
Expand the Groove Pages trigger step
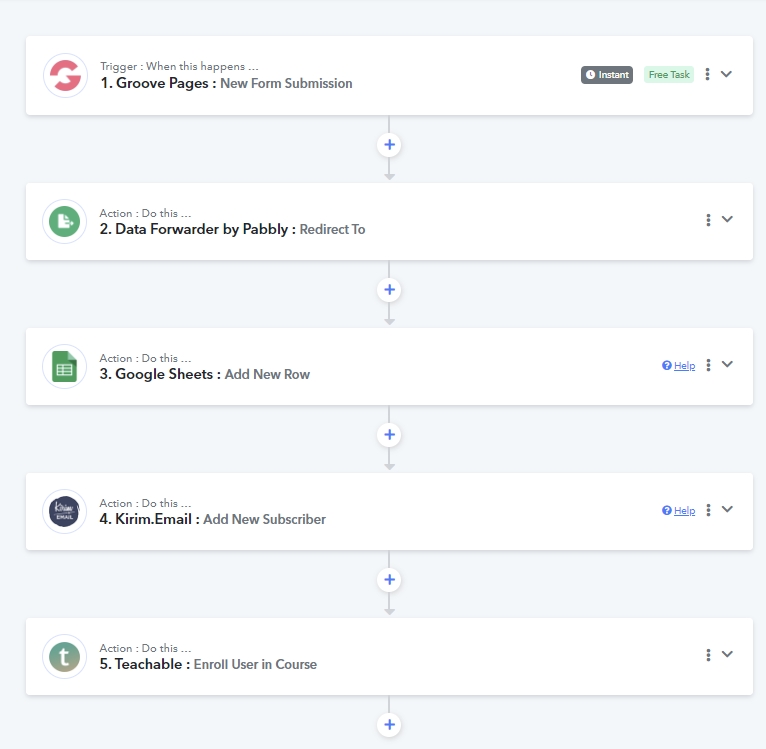pos(726,74)
